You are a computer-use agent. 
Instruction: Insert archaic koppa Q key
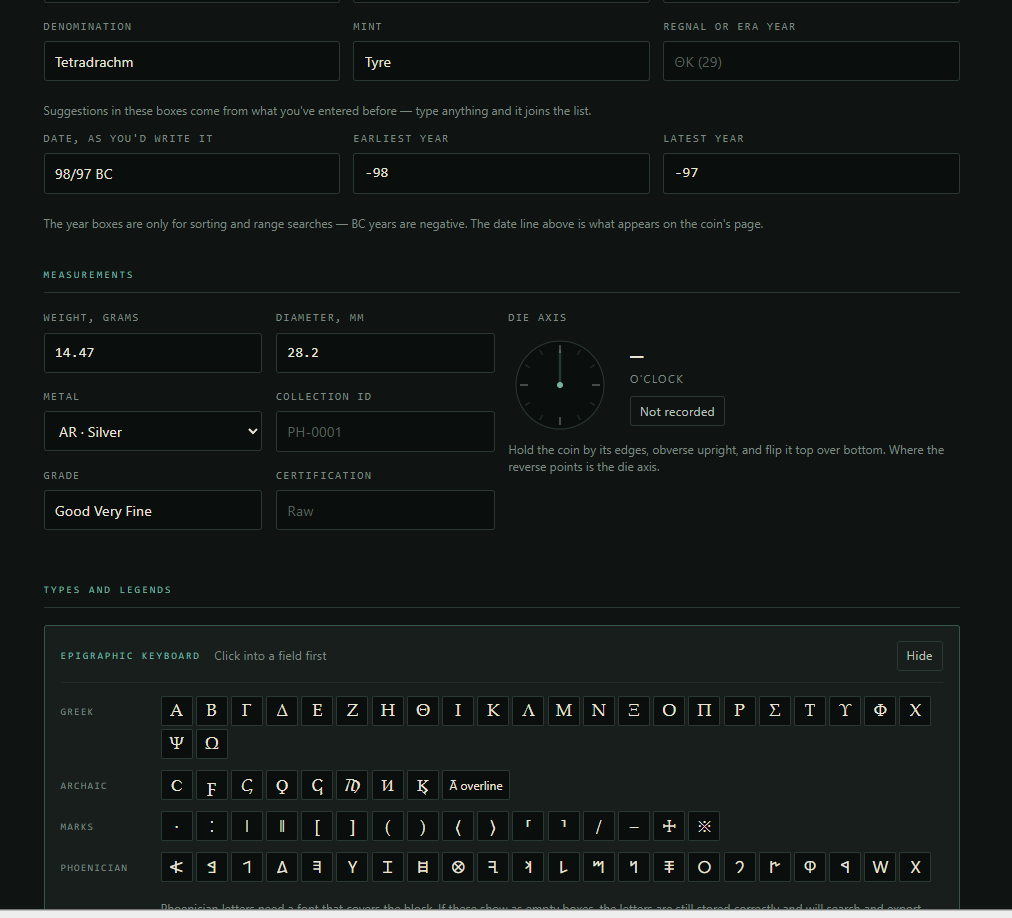click(x=282, y=786)
